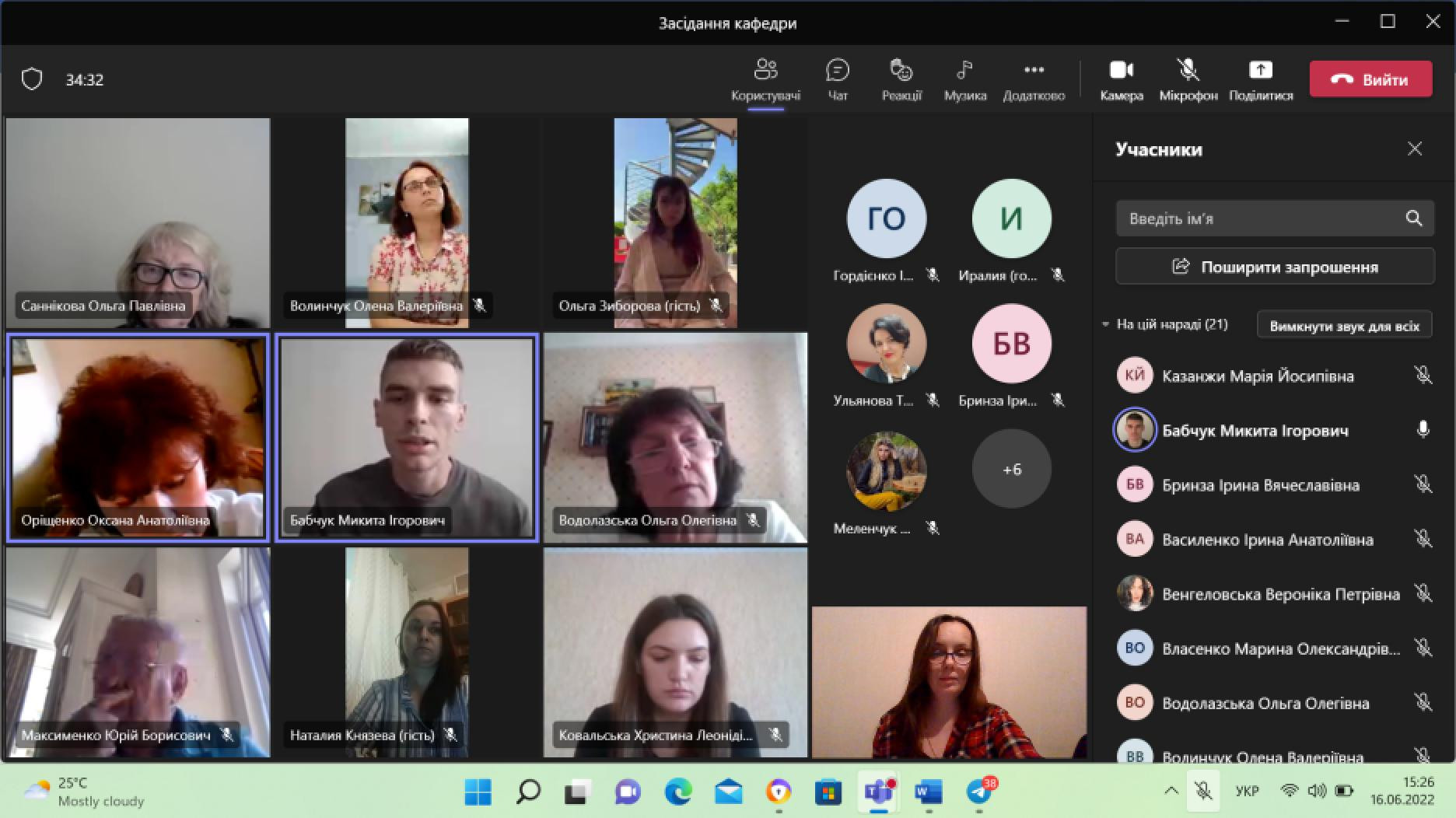Click the large БВ avatar of Бринза
This screenshot has width=1456, height=818.
tap(1011, 343)
